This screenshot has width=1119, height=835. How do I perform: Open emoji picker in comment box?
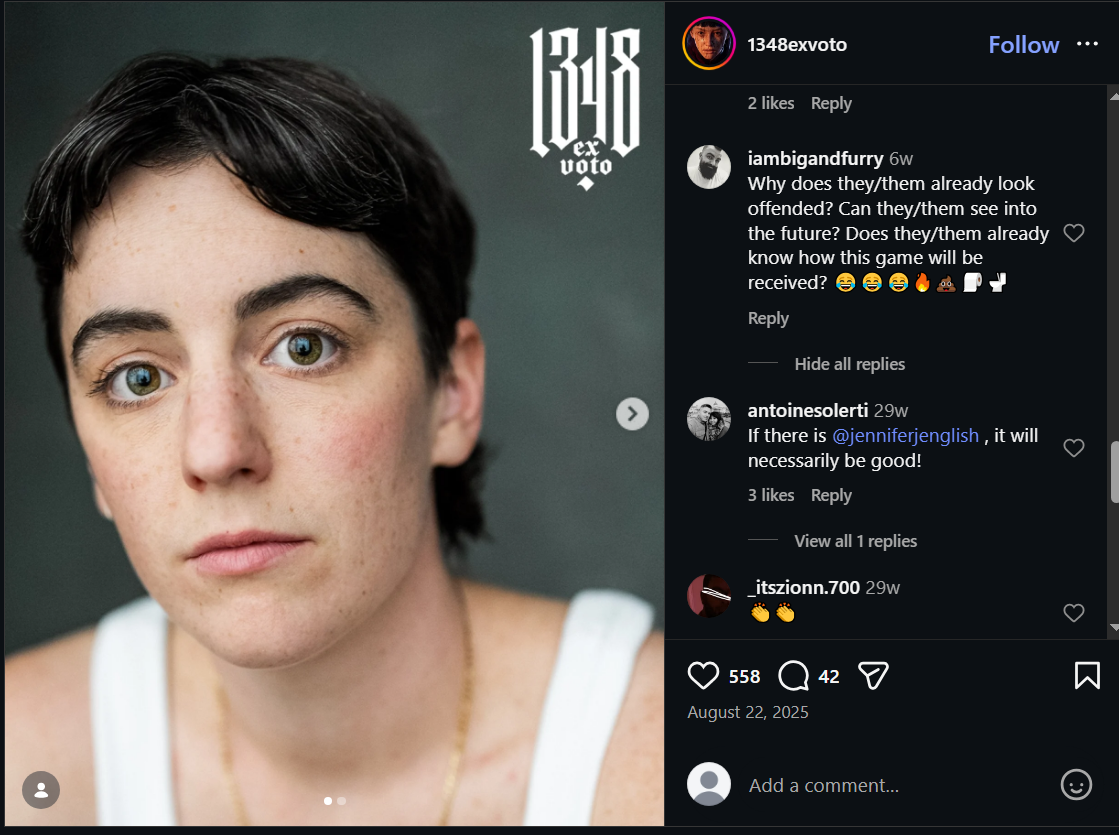click(1076, 785)
